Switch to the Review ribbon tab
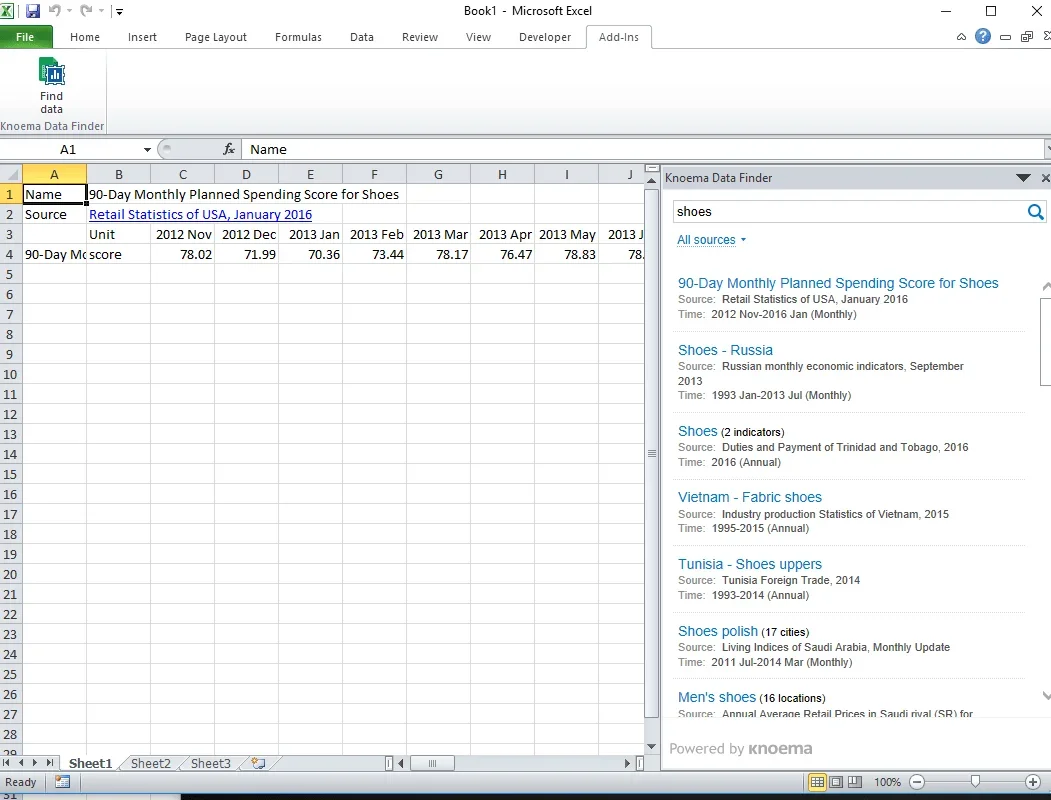 420,37
